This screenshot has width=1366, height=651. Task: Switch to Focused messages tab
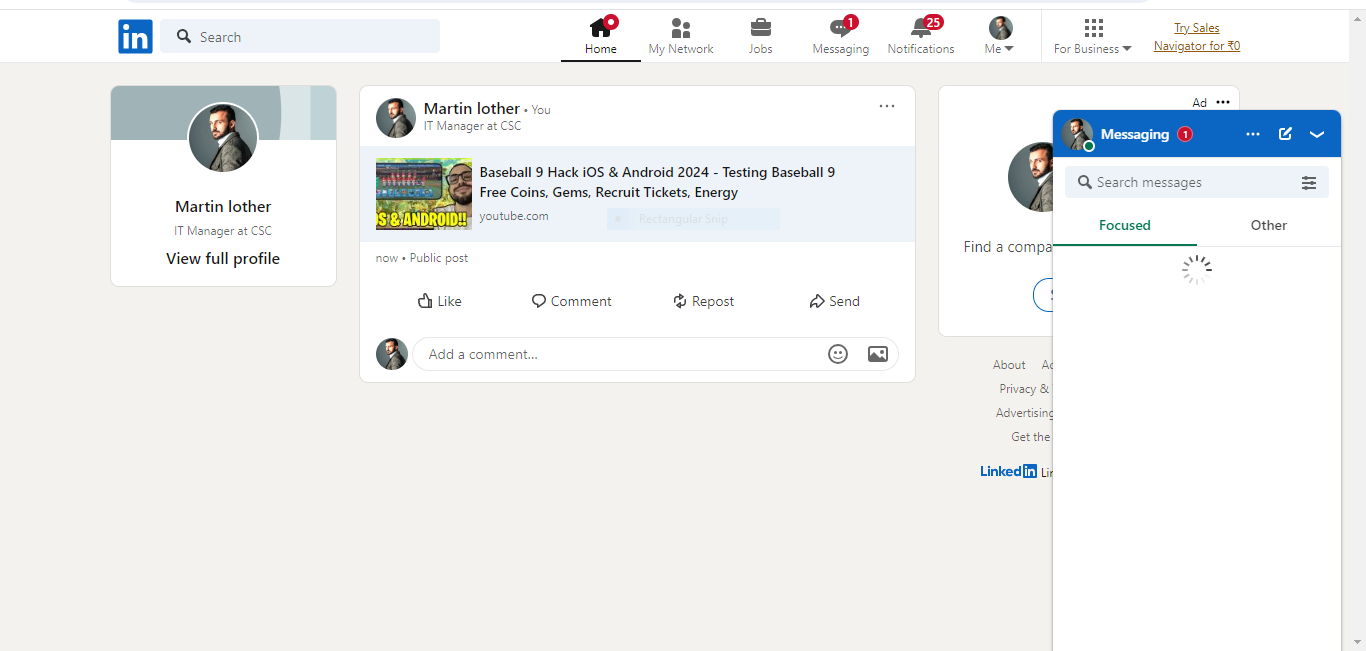[1125, 225]
